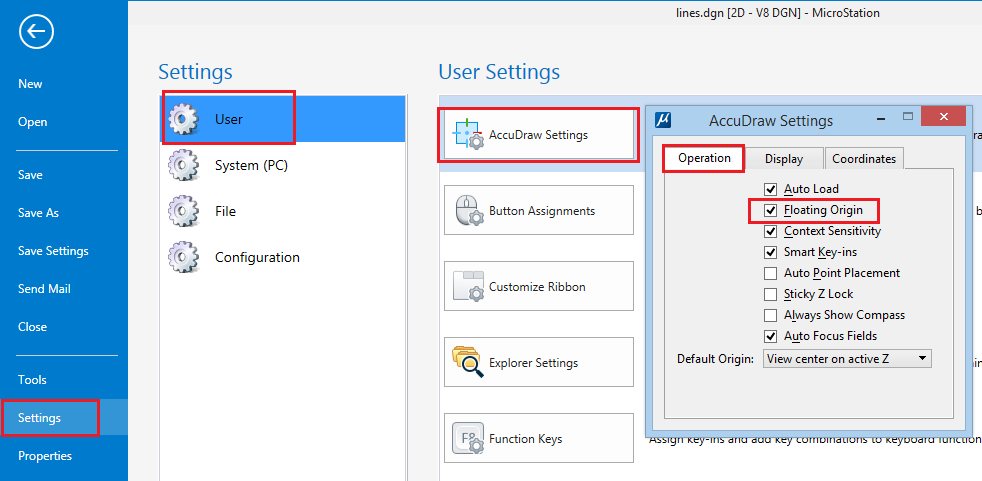The width and height of the screenshot is (982, 481).
Task: Toggle the Auto Load checkbox
Action: 770,189
